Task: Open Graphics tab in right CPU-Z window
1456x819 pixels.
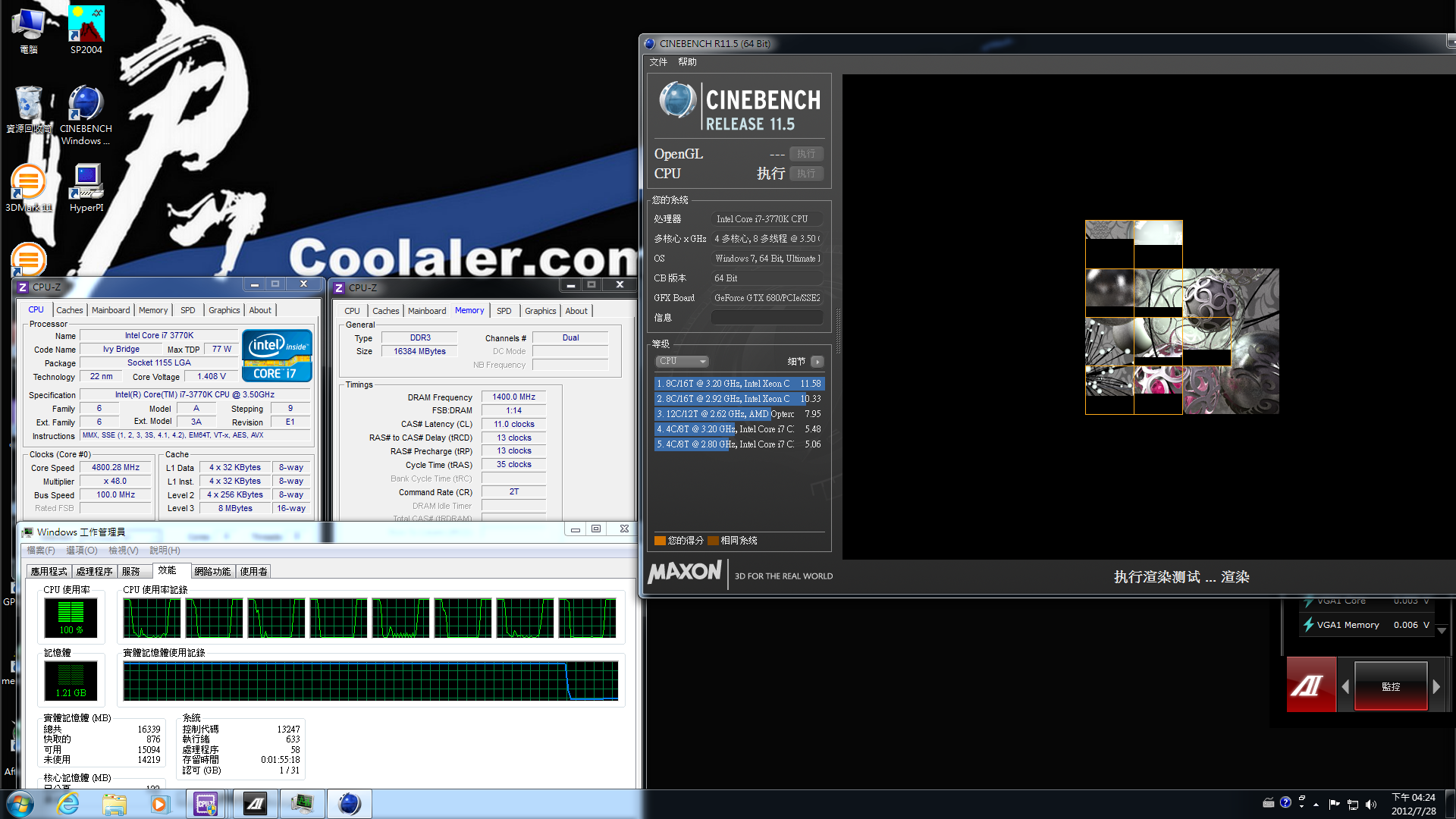Action: 541,311
